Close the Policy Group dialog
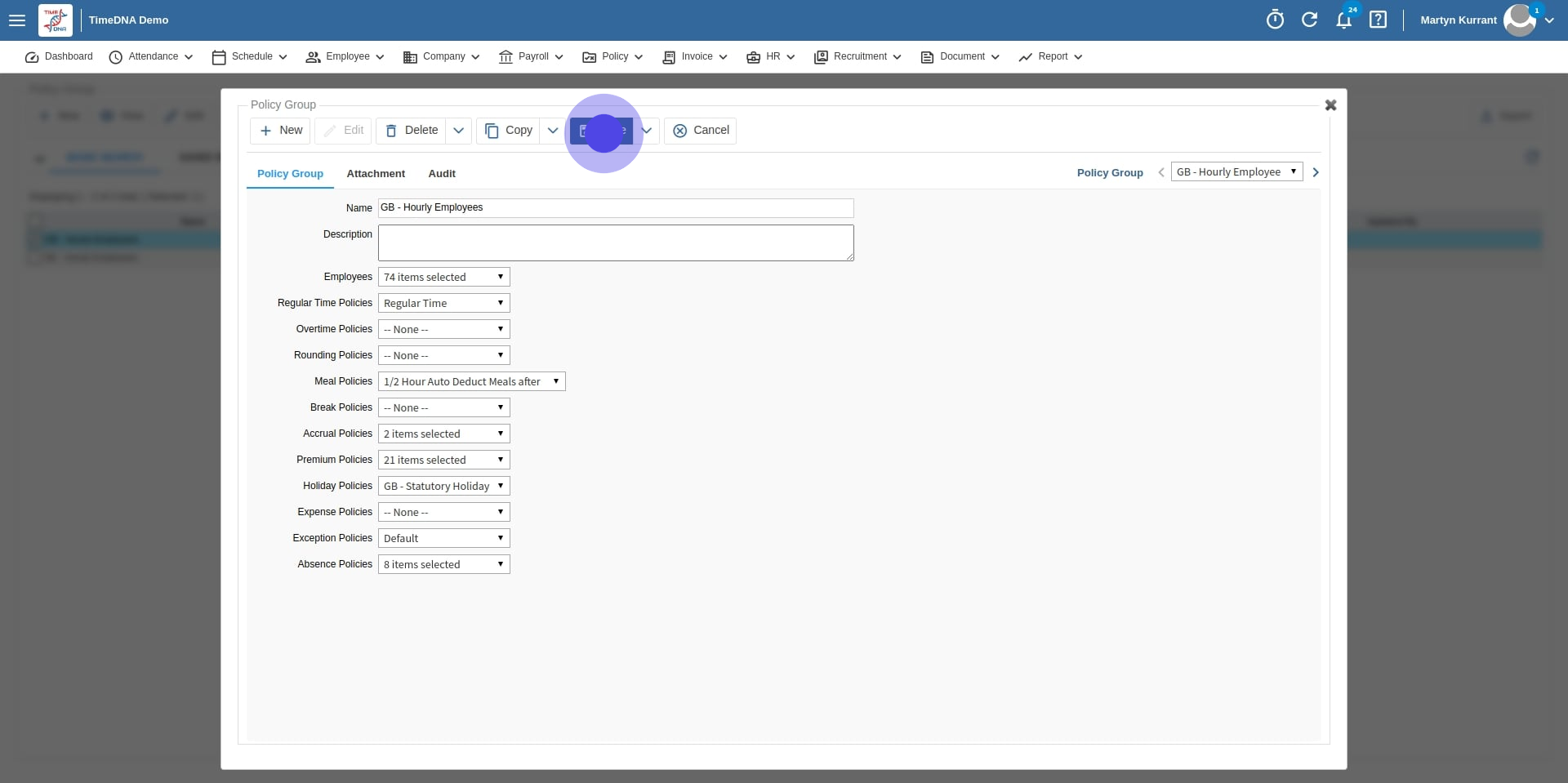1568x783 pixels. [x=1330, y=105]
